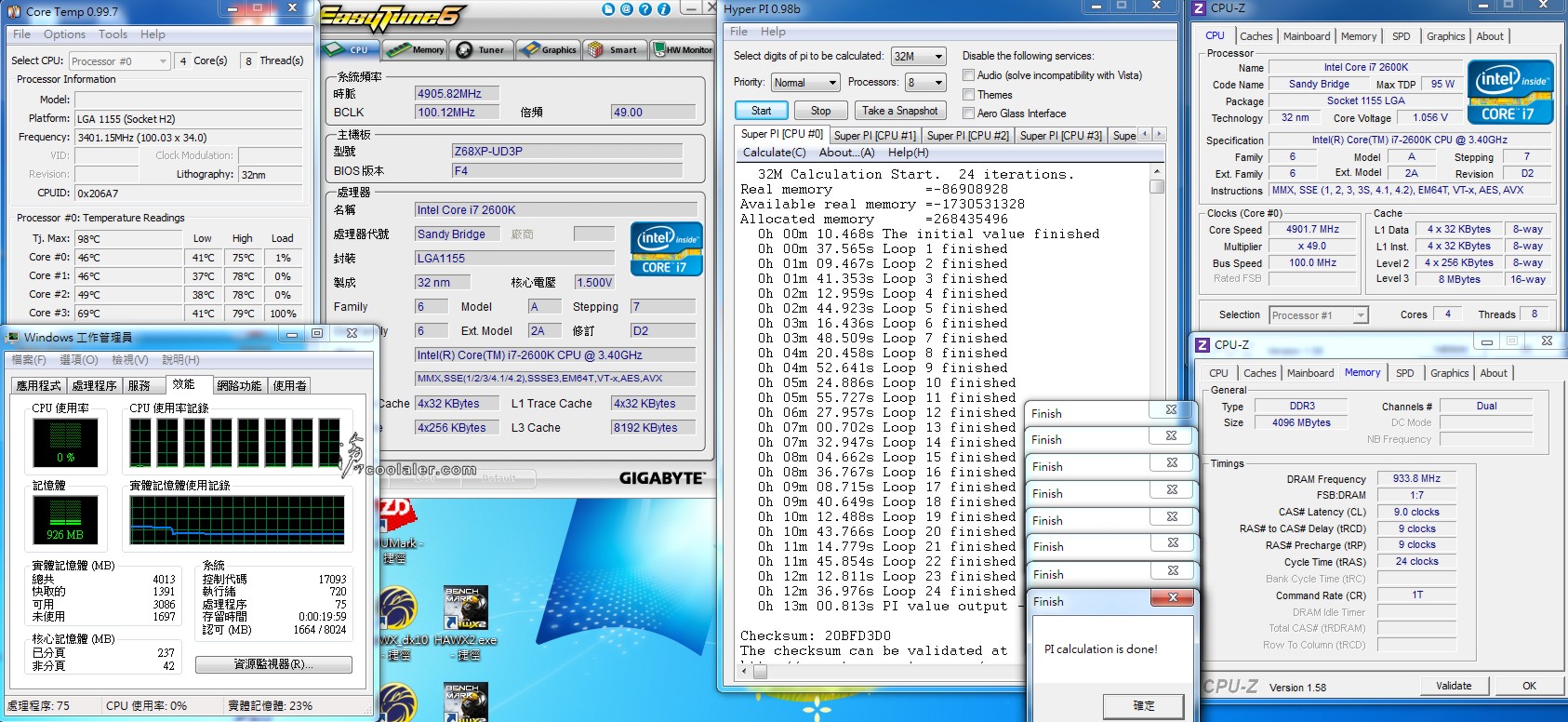Click the Core Temp Frequency field
Image resolution: width=1568 pixels, height=722 pixels.
tap(189, 138)
